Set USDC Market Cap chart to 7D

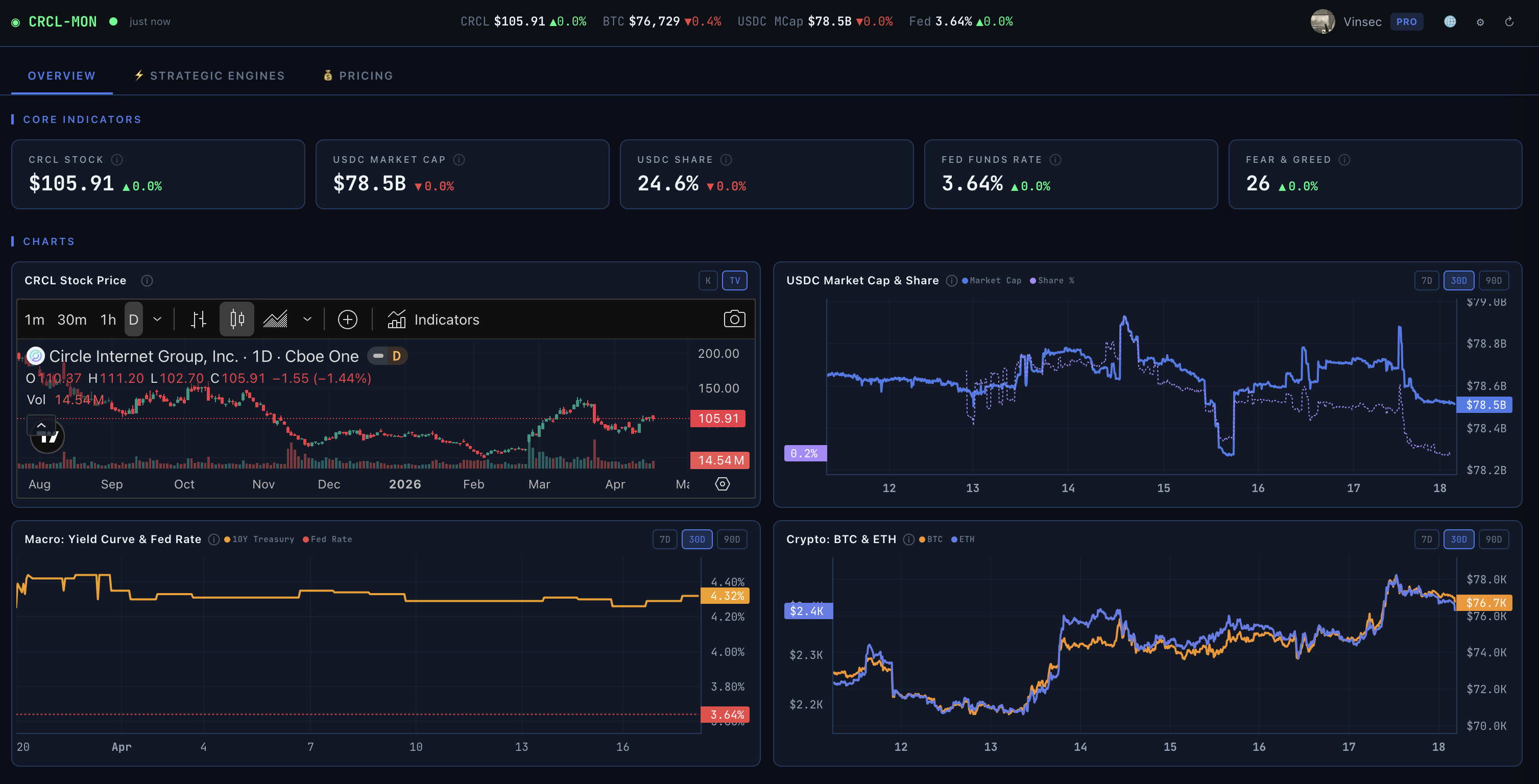pyautogui.click(x=1426, y=281)
